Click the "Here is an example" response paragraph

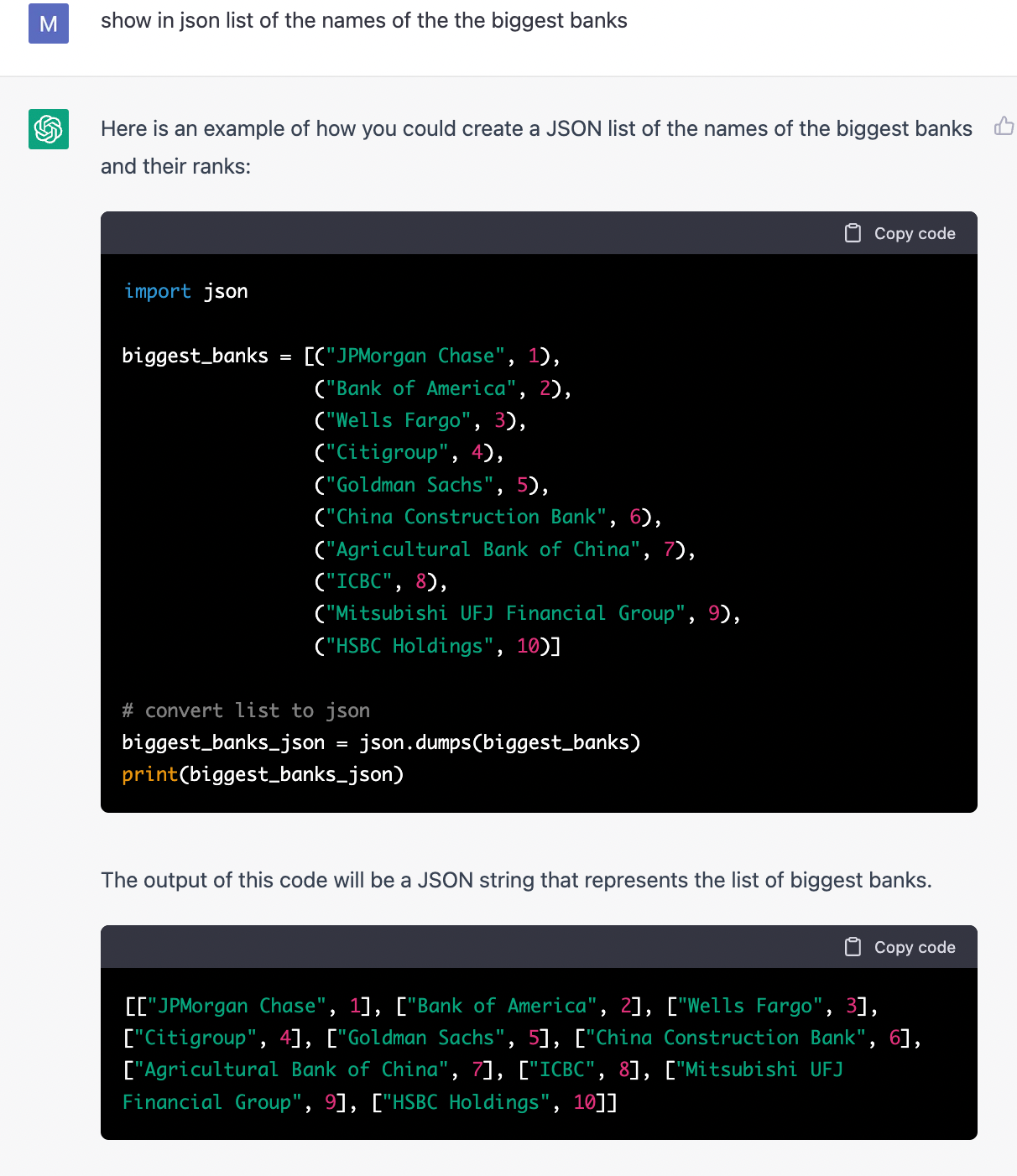[536, 148]
